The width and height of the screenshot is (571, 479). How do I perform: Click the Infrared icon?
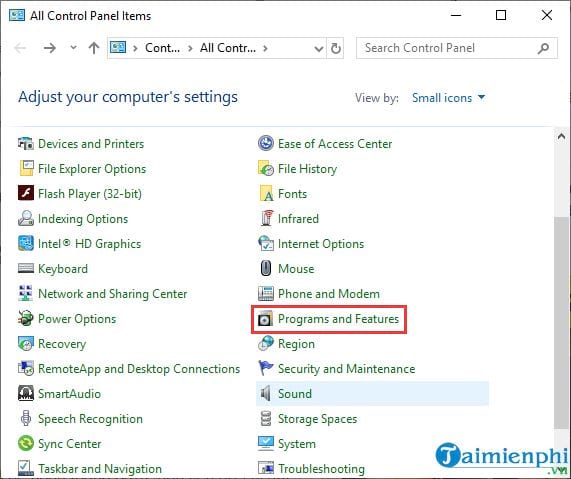267,218
